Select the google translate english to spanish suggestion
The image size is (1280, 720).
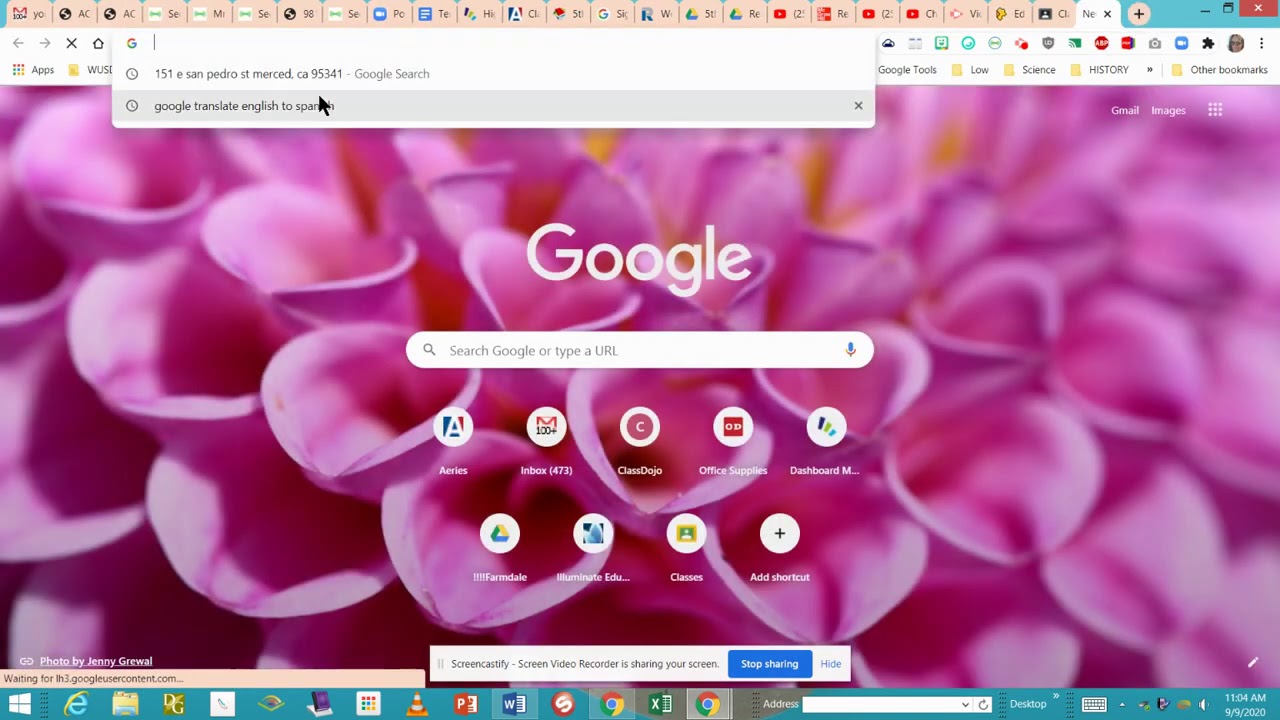pyautogui.click(x=493, y=105)
